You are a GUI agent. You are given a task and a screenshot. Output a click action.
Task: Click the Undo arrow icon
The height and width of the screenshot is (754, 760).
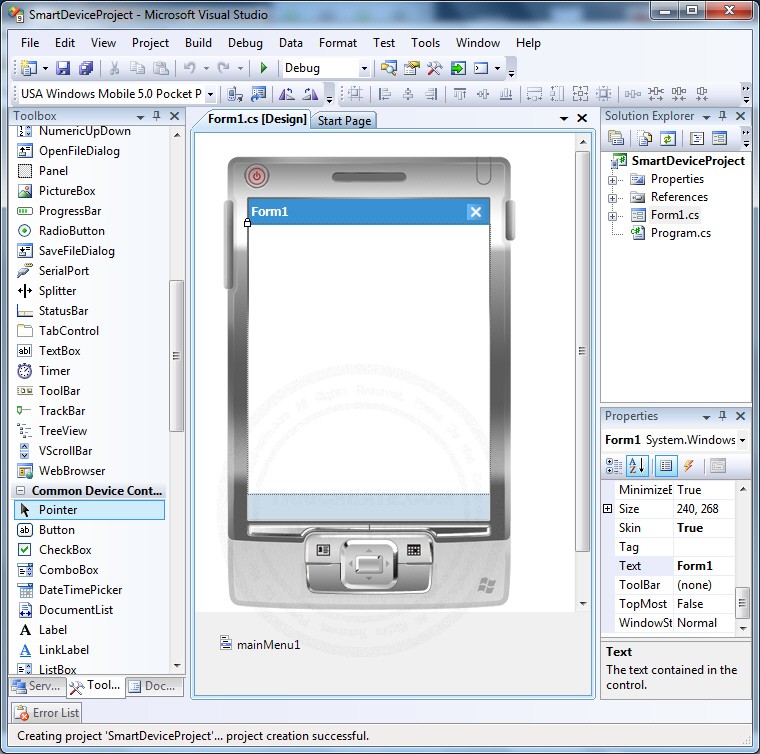coord(190,68)
